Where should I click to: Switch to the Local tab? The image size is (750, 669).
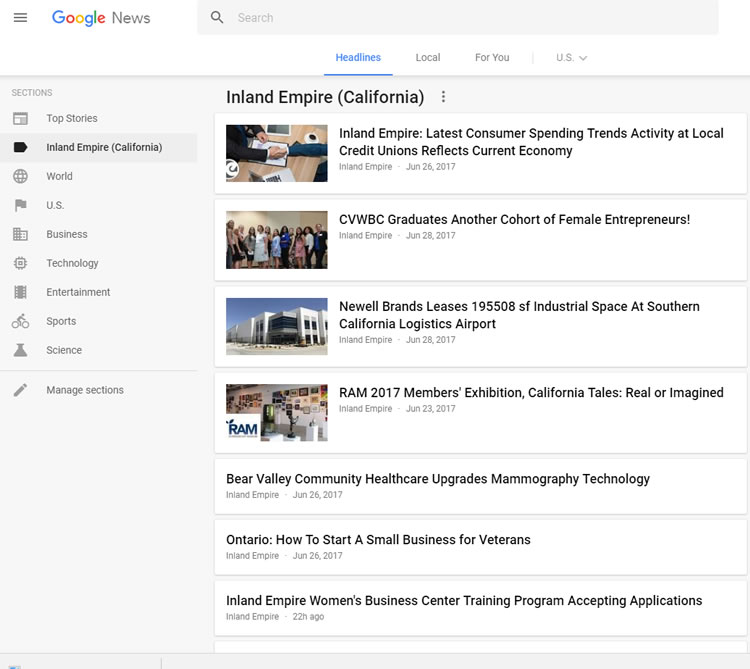428,57
